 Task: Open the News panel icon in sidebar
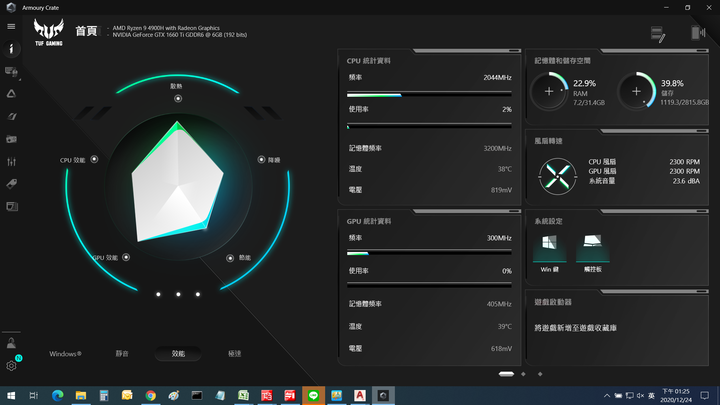[11, 206]
